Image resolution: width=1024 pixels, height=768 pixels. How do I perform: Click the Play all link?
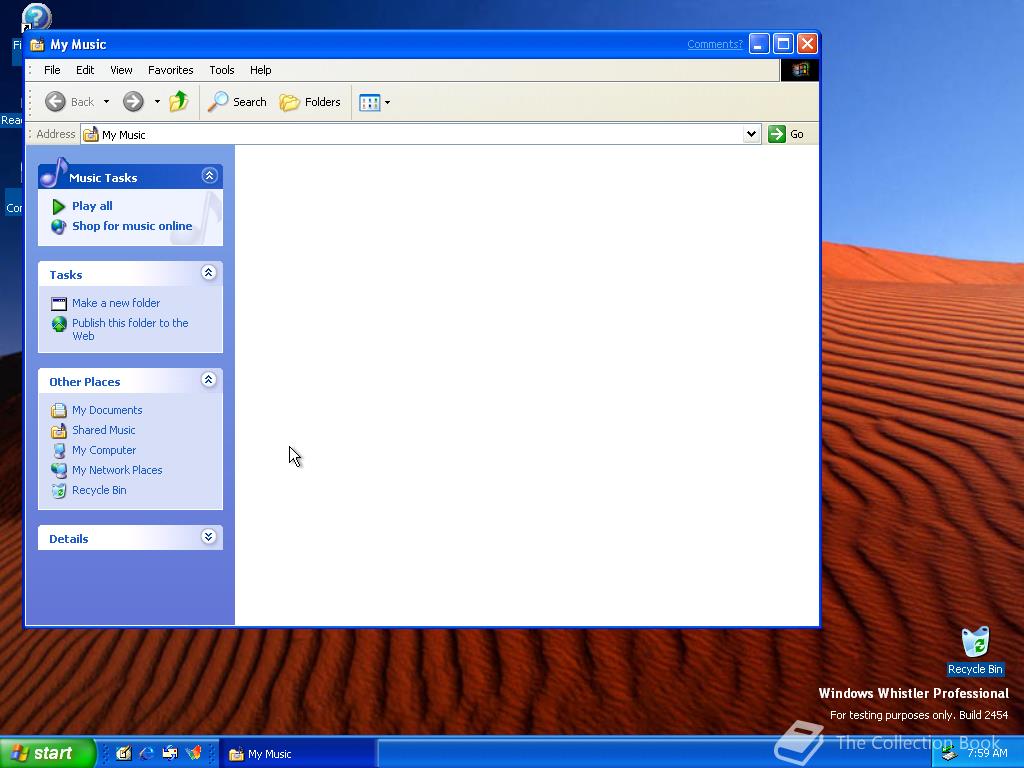coord(92,206)
